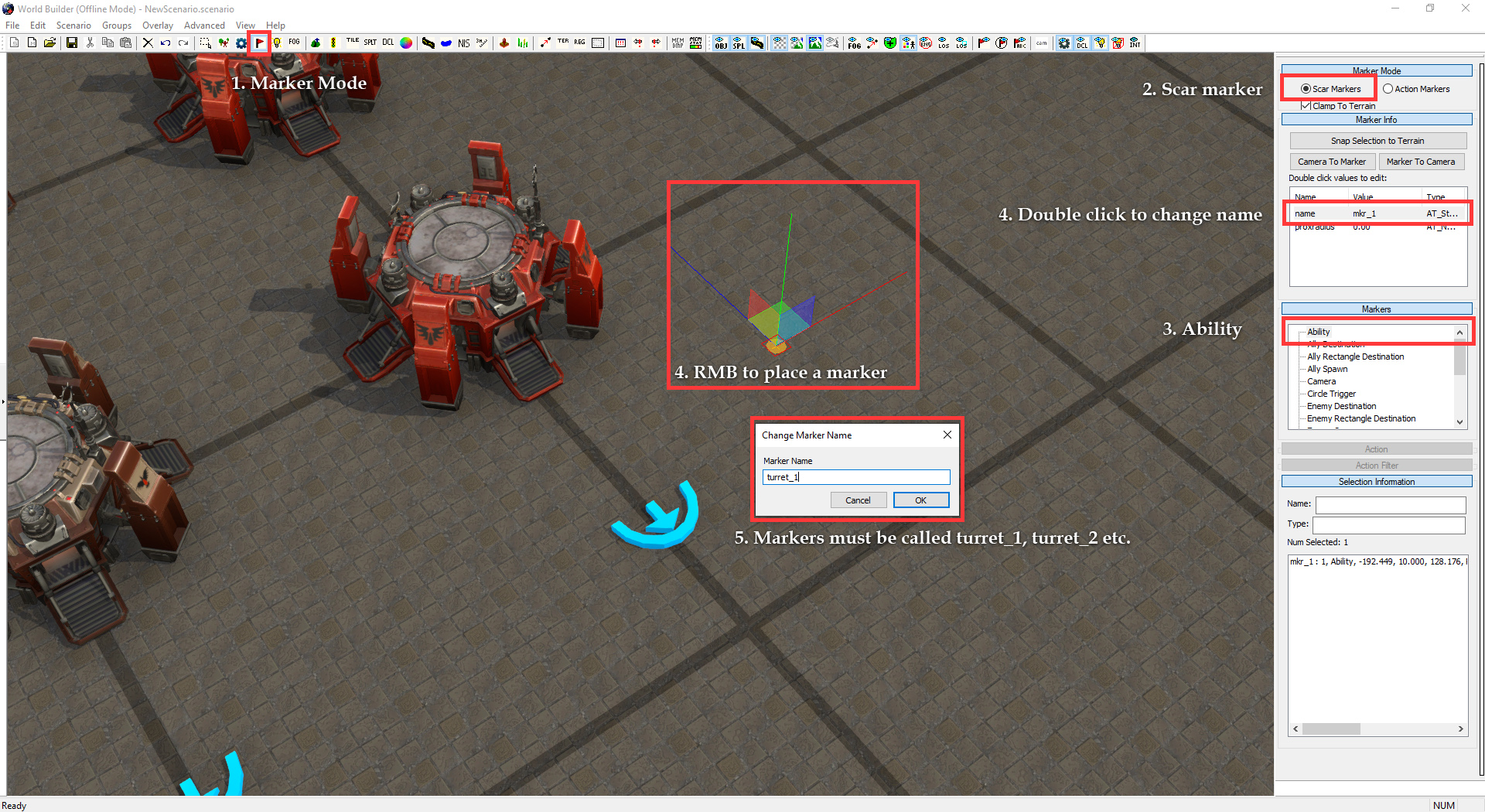Select Ability in the Markers tree
The height and width of the screenshot is (812, 1485).
pos(1319,332)
